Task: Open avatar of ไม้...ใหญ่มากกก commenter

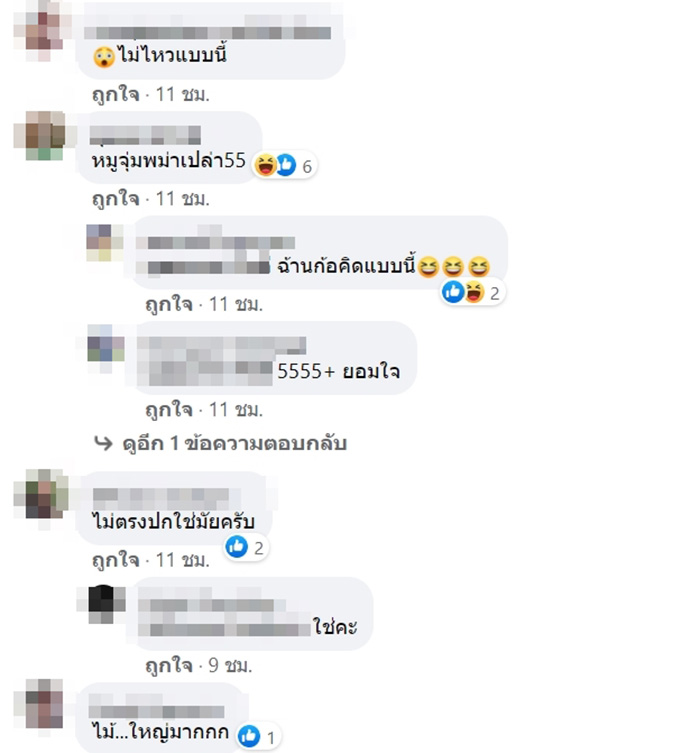Action: click(x=44, y=703)
